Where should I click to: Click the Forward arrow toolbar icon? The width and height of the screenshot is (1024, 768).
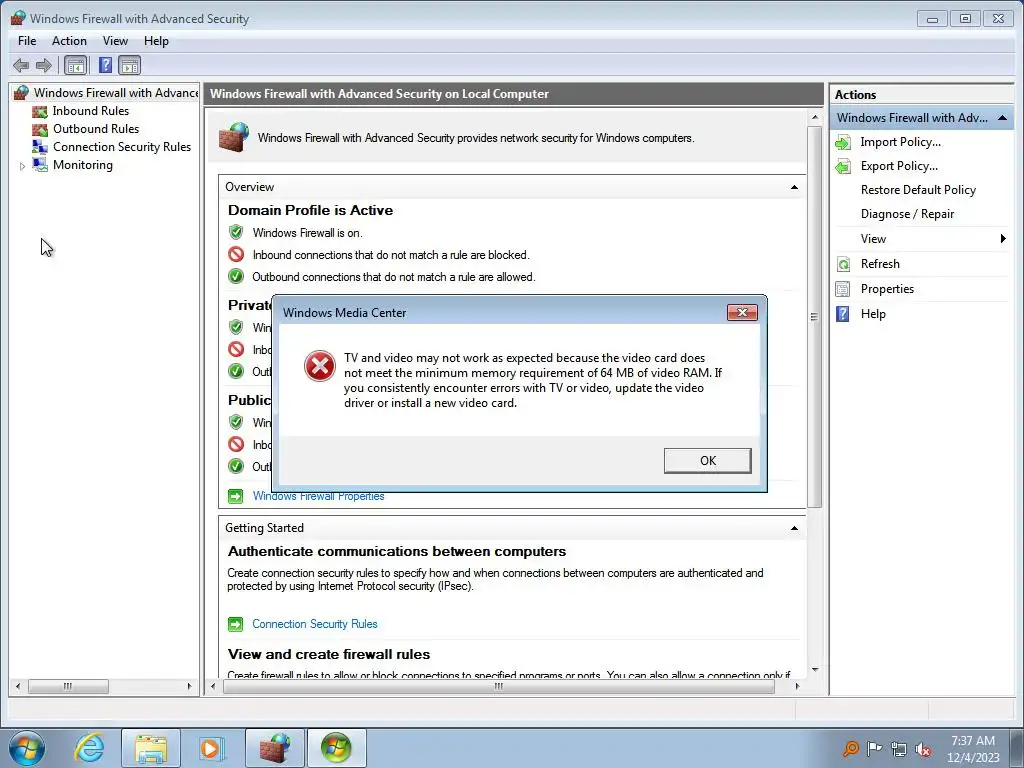(x=44, y=65)
